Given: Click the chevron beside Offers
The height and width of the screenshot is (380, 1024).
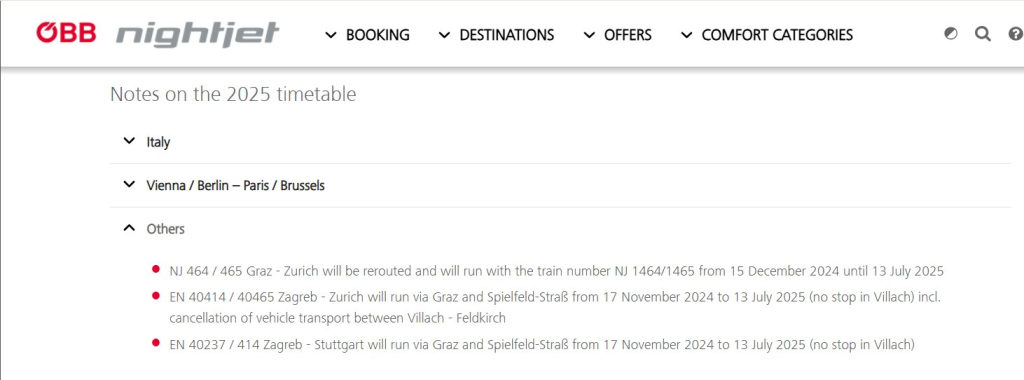Looking at the screenshot, I should [589, 35].
